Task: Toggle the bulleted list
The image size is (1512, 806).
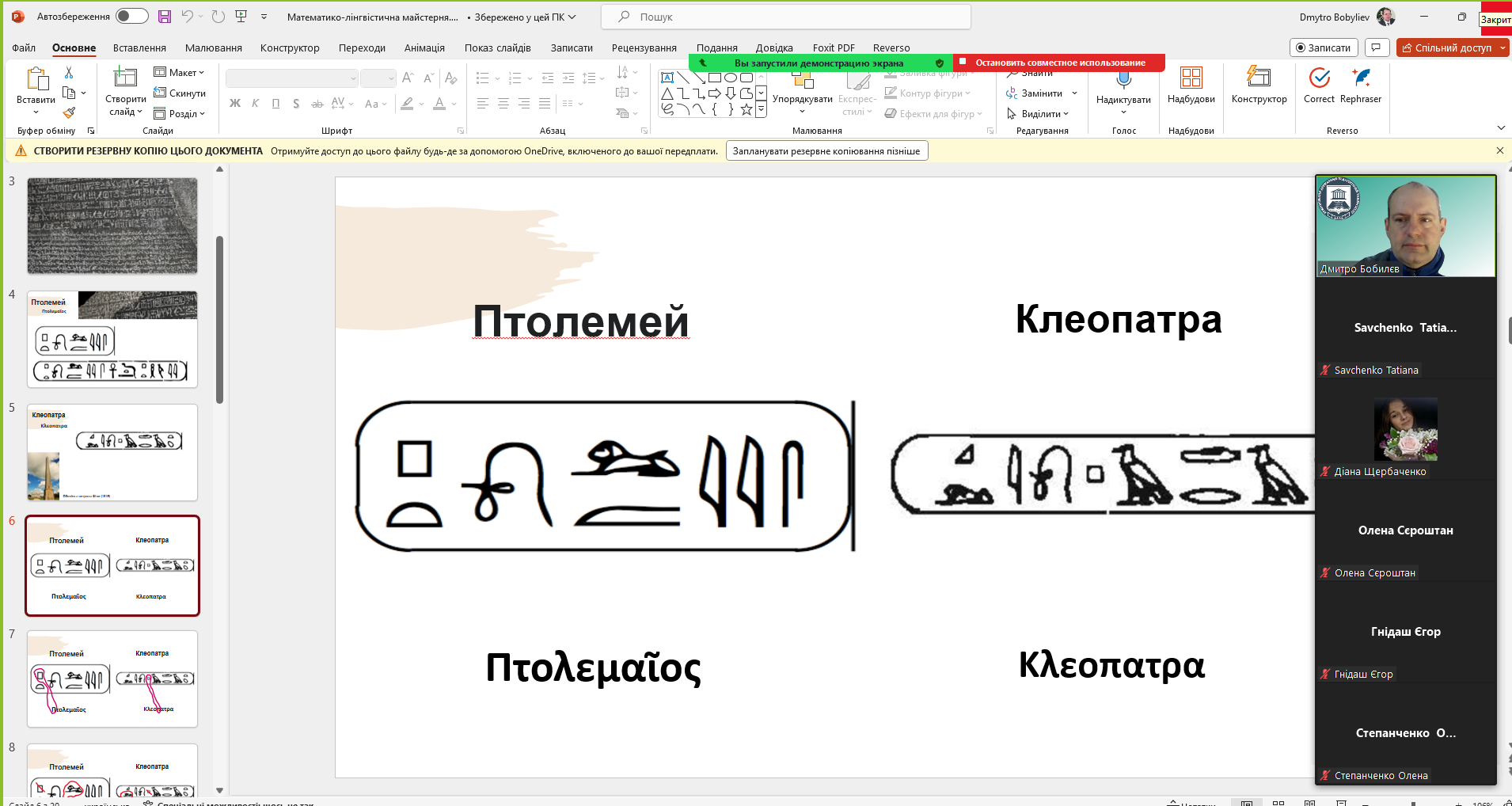Action: 482,78
